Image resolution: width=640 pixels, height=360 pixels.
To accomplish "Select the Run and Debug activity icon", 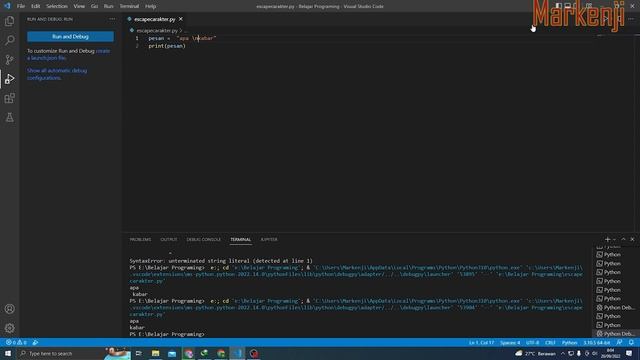I will coord(9,79).
